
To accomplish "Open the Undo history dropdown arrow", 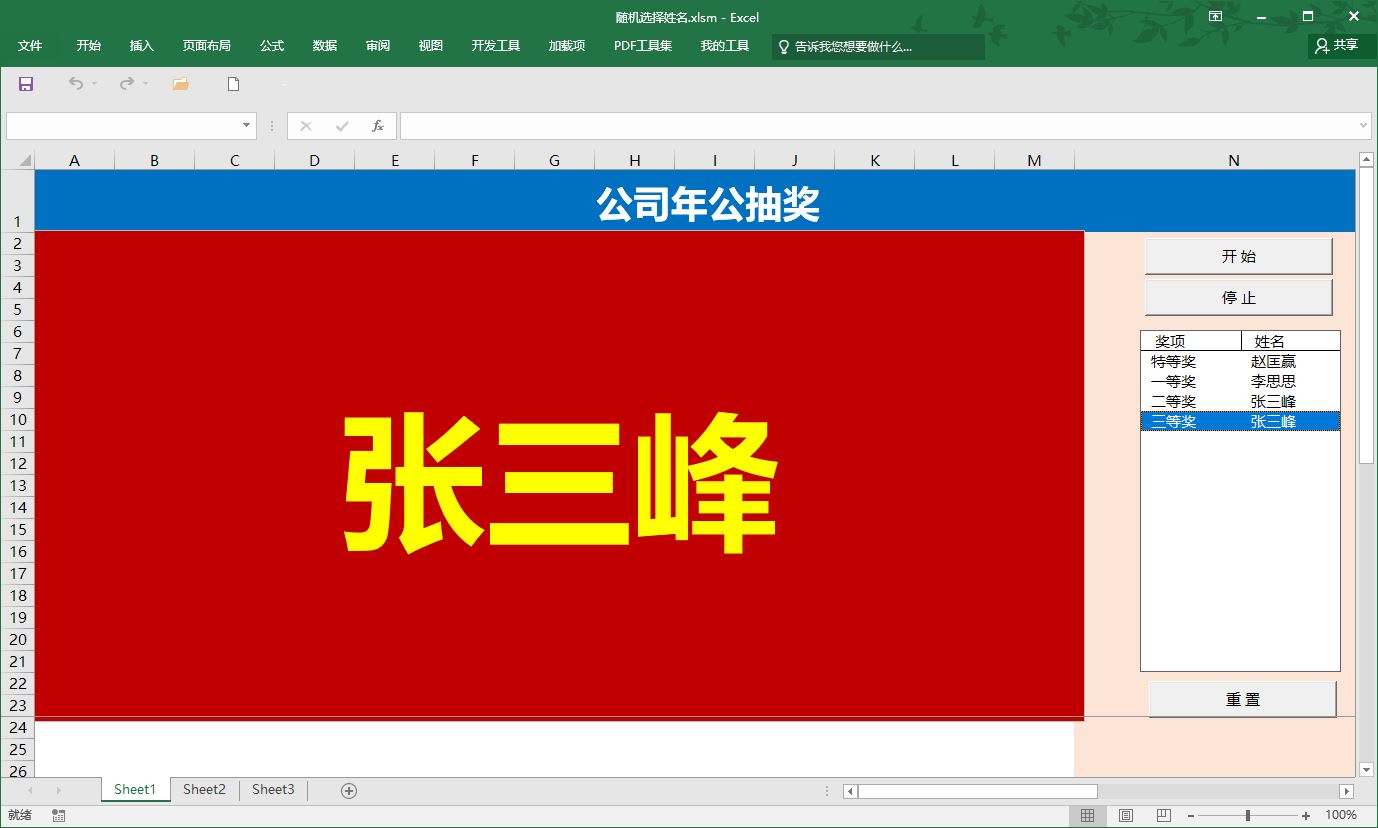I will coord(95,84).
